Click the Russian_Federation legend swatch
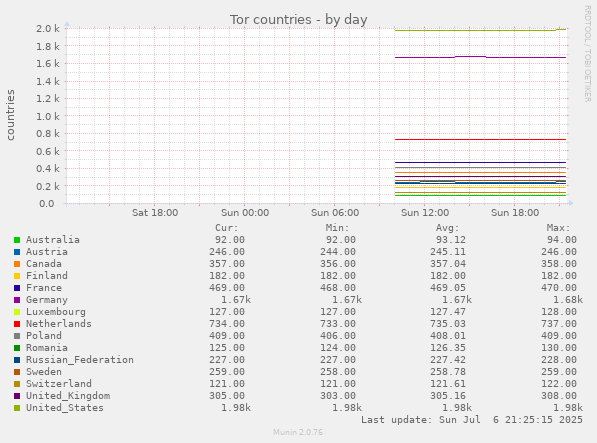This screenshot has width=597, height=443. pos(17,360)
